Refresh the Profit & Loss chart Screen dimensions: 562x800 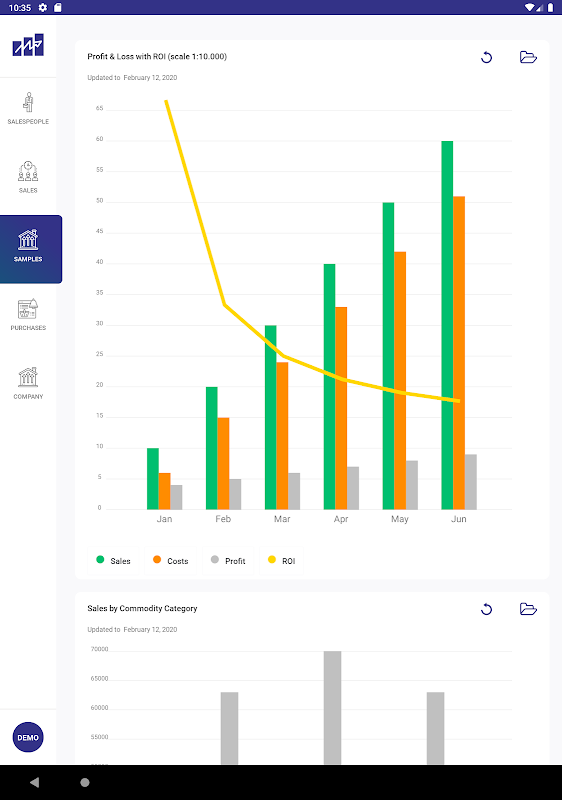(x=487, y=57)
